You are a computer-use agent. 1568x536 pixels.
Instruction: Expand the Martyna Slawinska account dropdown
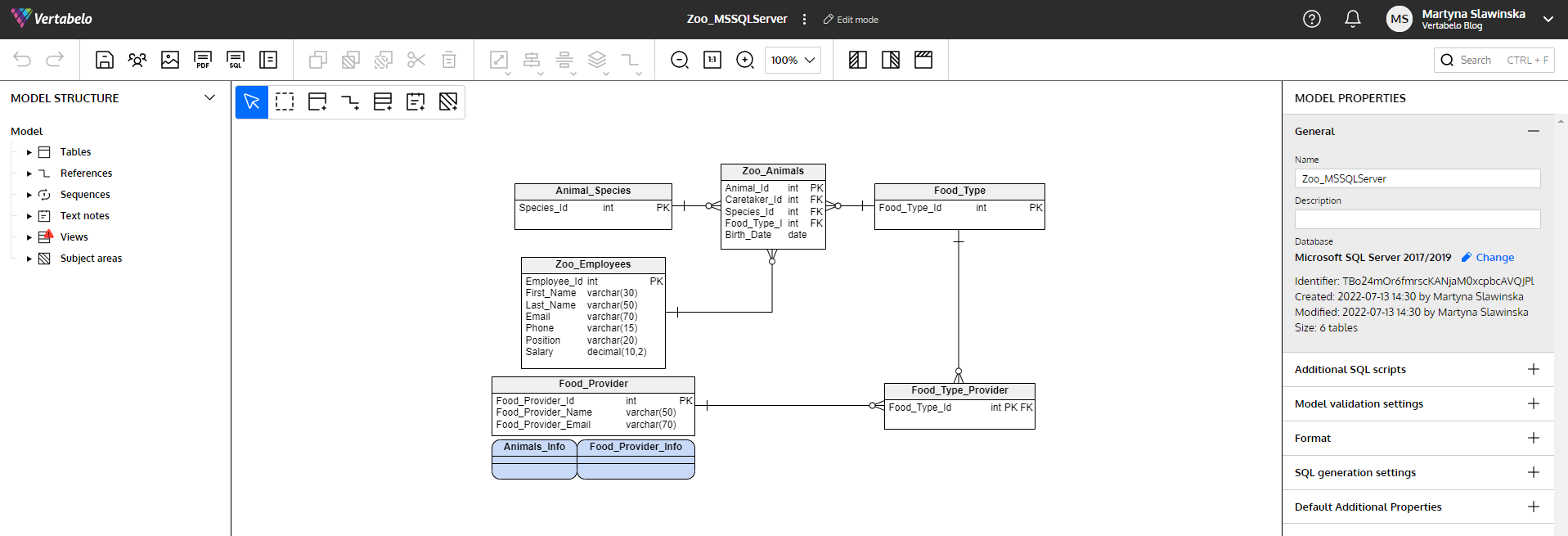click(x=1548, y=19)
